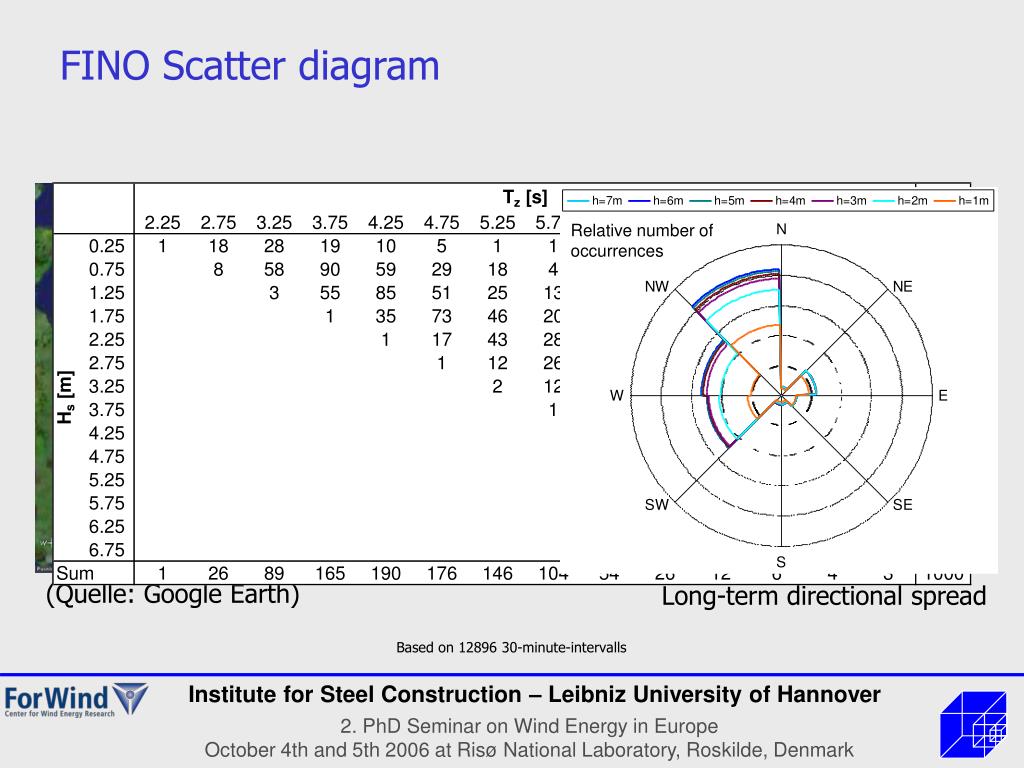The image size is (1024, 768).
Task: Click the S compass label
Action: 781,562
